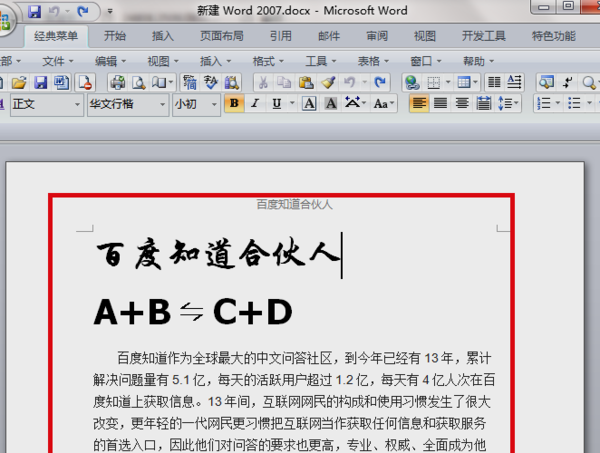Click the full screen reading book icon

click(x=159, y=82)
